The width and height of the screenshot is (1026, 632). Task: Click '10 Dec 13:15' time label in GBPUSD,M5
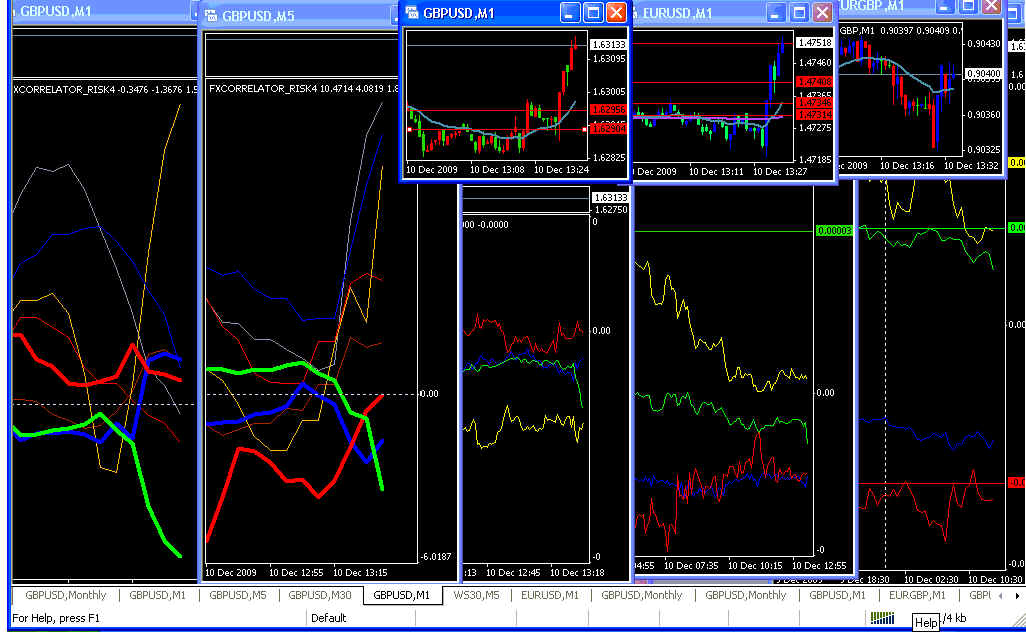(360, 572)
